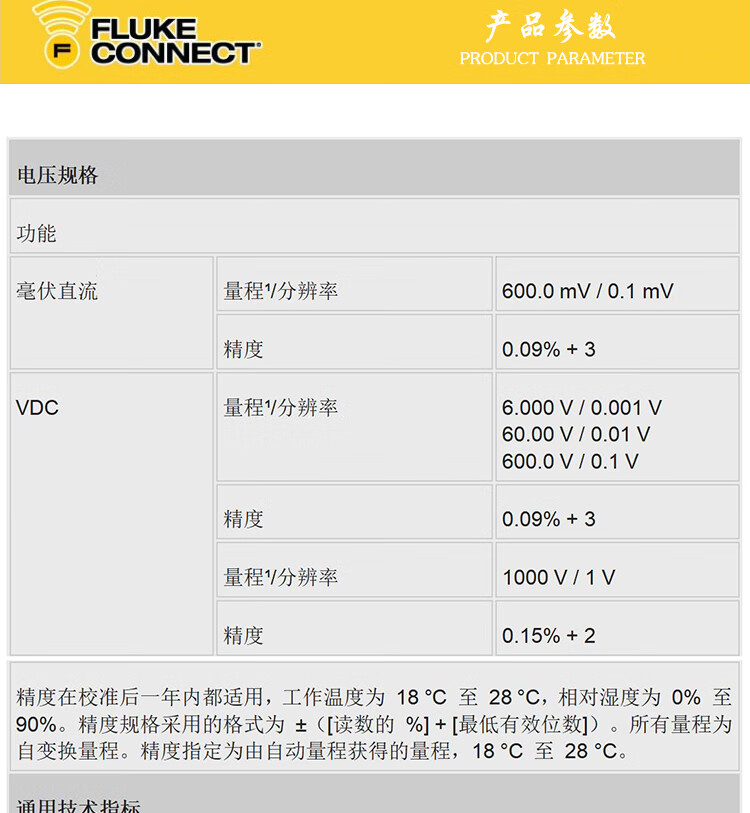Click the 60.00 V / 0.01 V range line
Image resolution: width=750 pixels, height=813 pixels.
[576, 434]
